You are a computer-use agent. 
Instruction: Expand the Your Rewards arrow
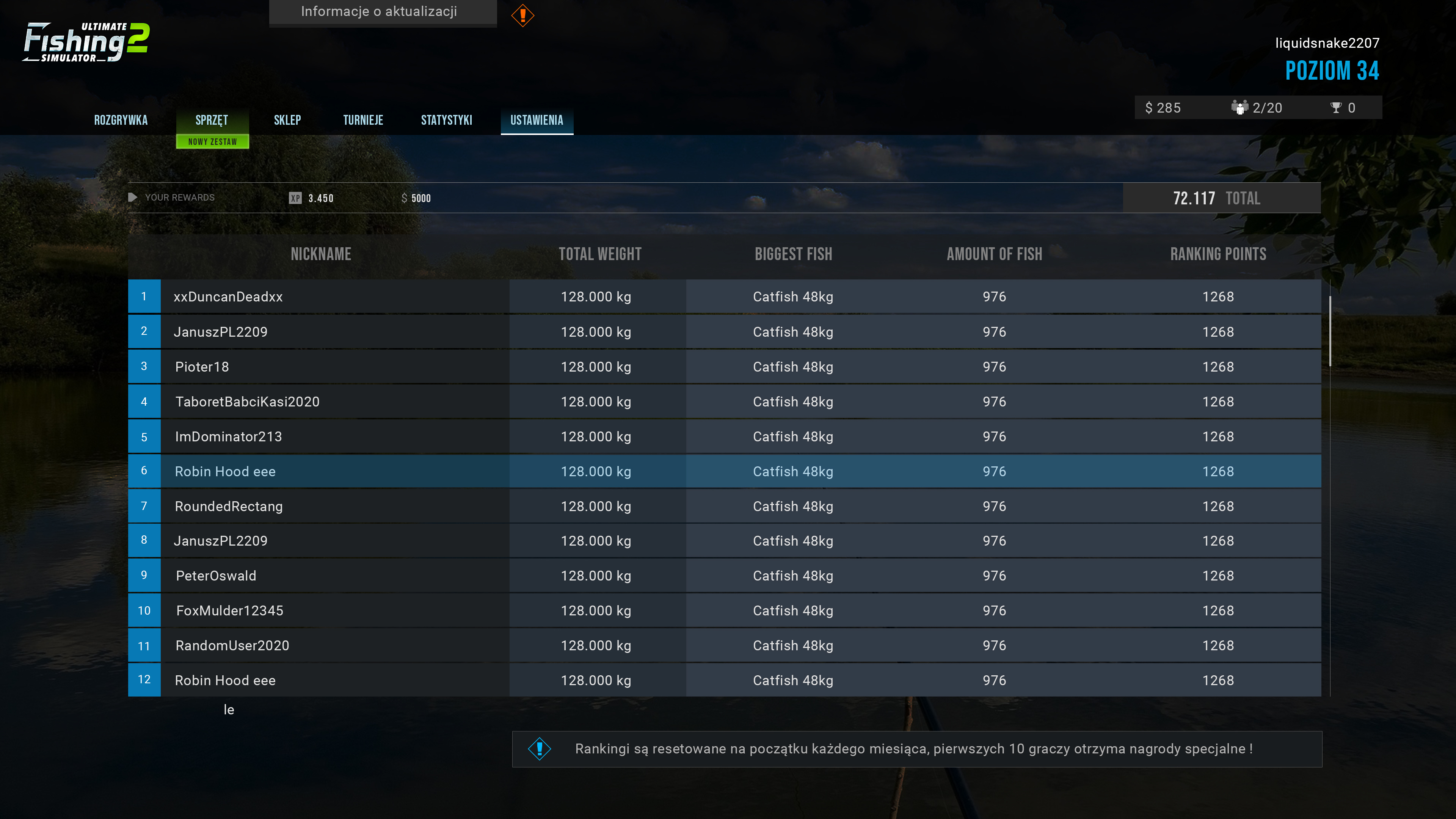coord(133,197)
